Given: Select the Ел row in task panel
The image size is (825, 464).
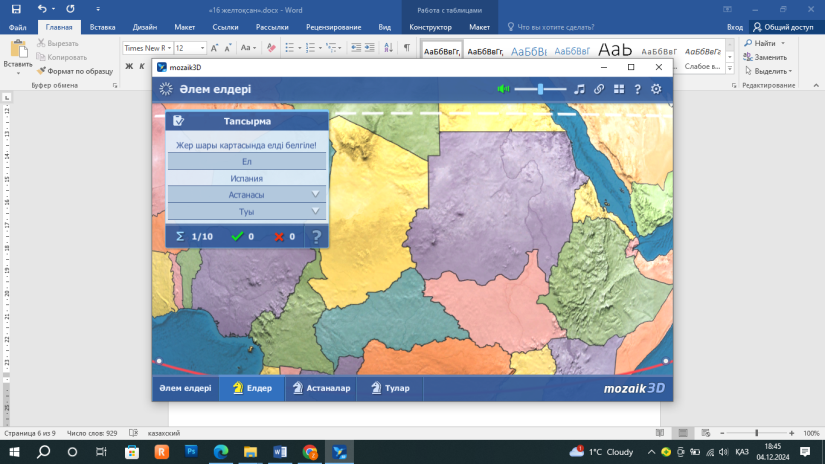Looking at the screenshot, I should tap(246, 162).
